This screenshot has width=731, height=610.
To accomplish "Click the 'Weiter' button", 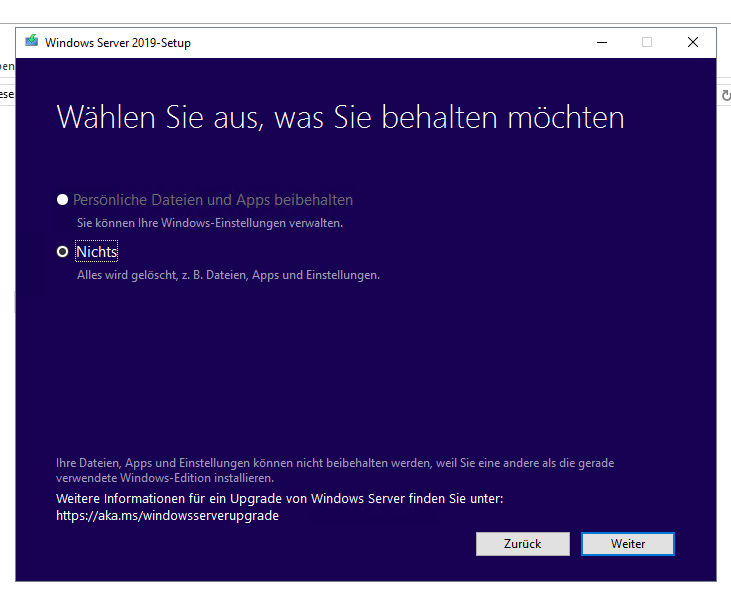I will point(628,544).
